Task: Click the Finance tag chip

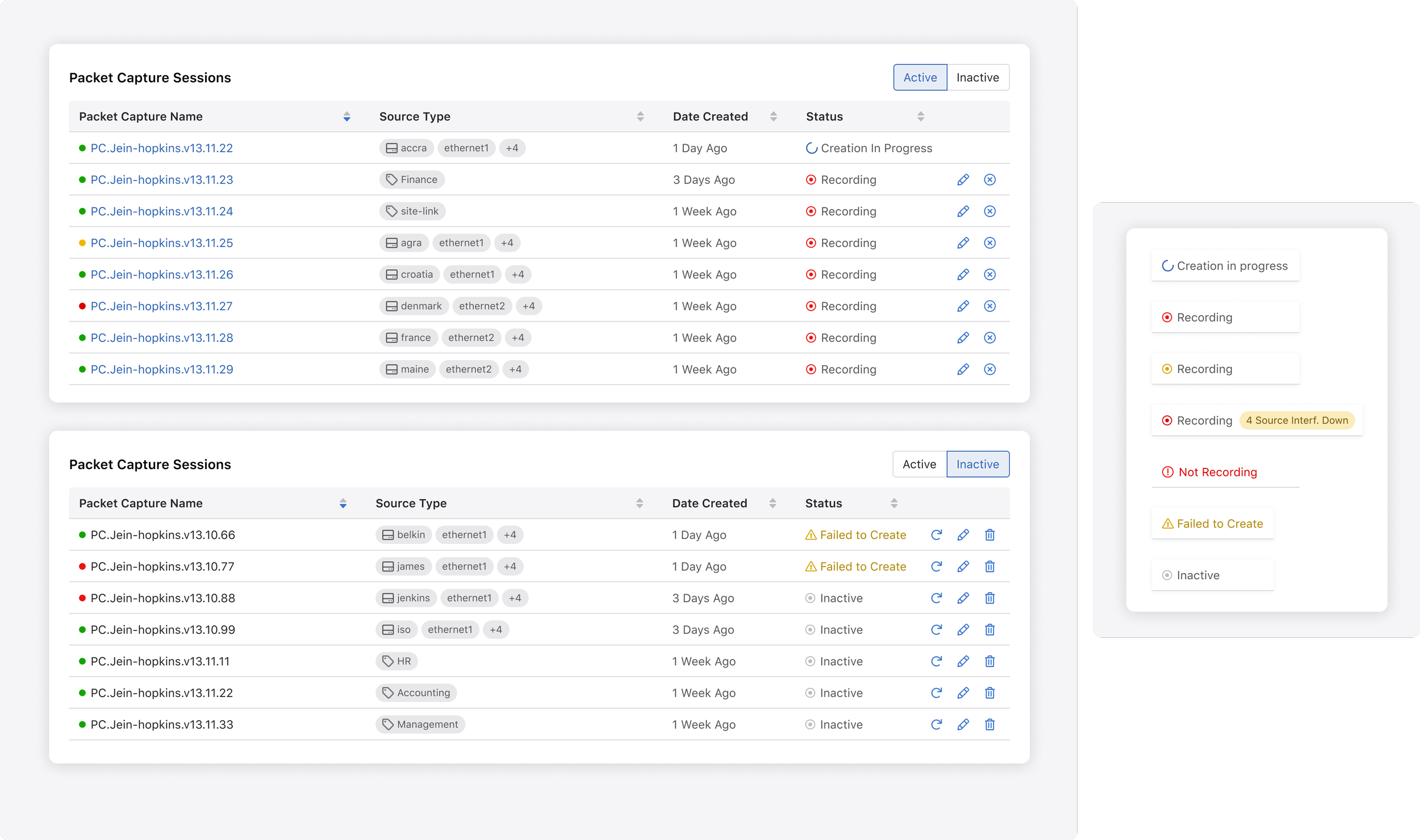Action: pos(412,179)
